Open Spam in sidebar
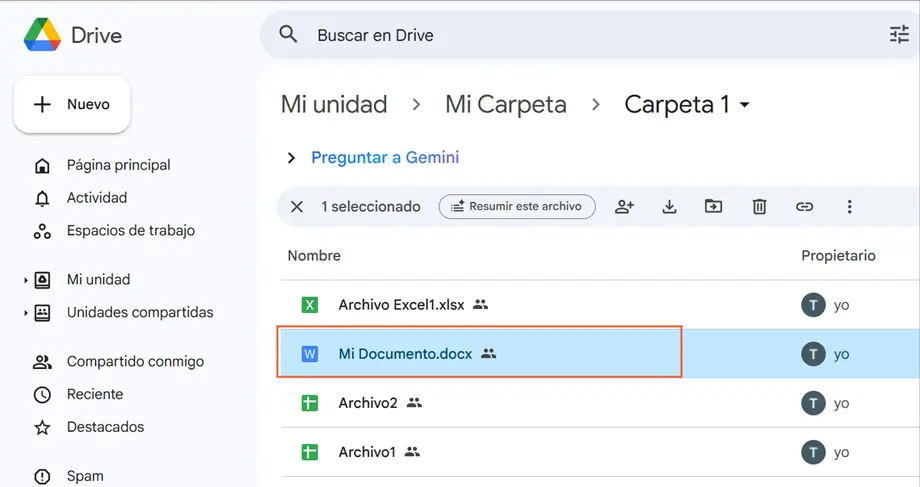The height and width of the screenshot is (487, 920). pyautogui.click(x=85, y=476)
